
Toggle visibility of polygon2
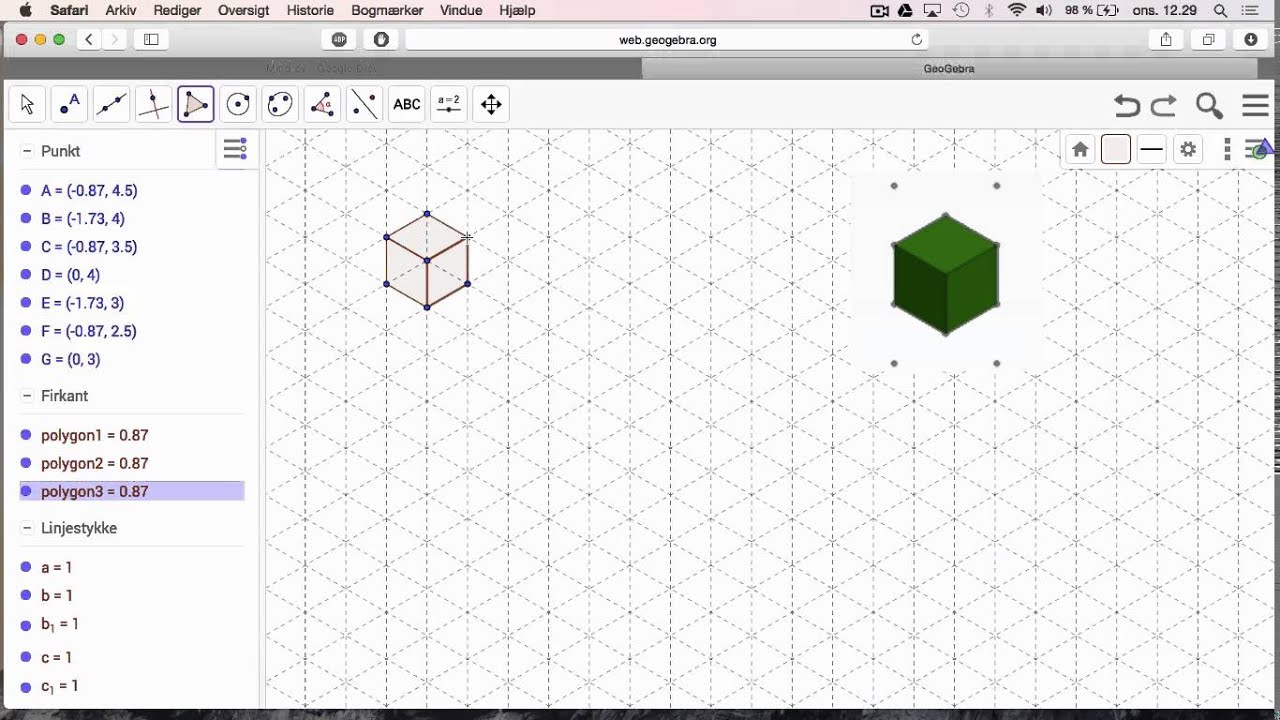[x=26, y=463]
